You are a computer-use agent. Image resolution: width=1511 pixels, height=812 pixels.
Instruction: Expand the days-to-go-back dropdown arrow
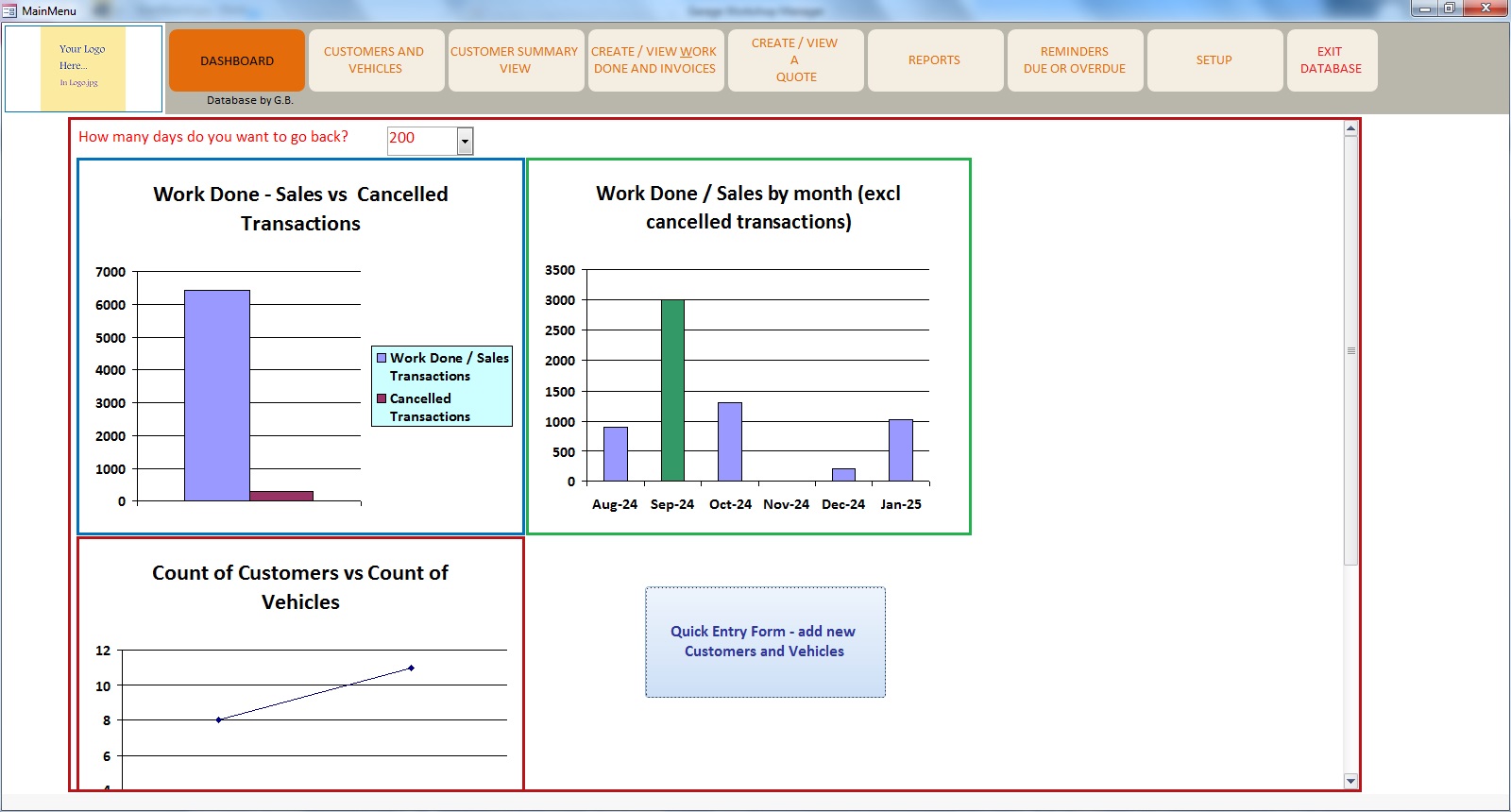465,142
